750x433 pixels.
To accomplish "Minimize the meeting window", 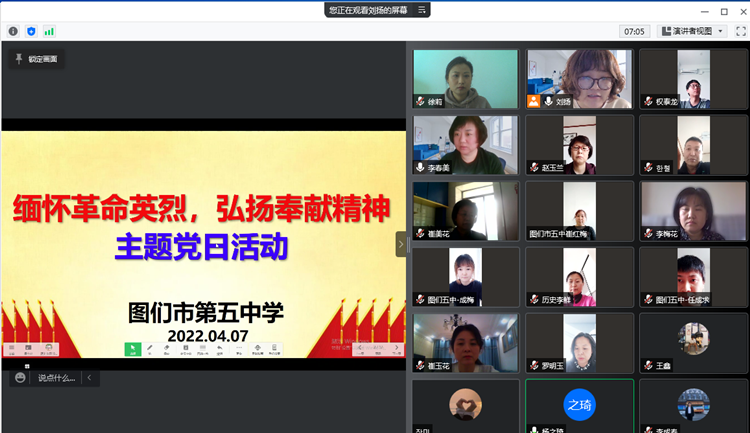I will coord(705,11).
